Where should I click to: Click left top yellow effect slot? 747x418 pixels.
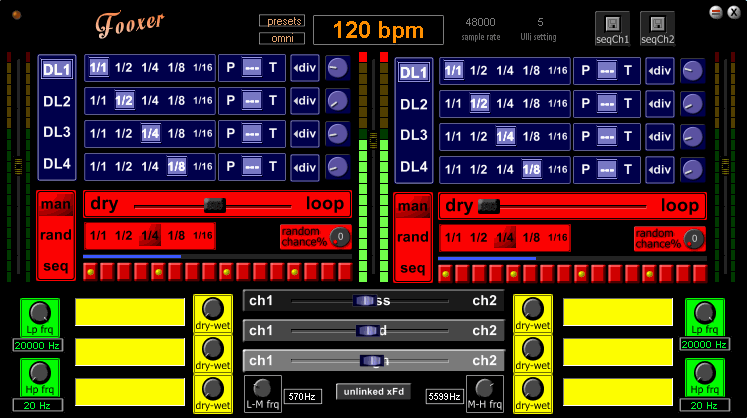(130, 312)
